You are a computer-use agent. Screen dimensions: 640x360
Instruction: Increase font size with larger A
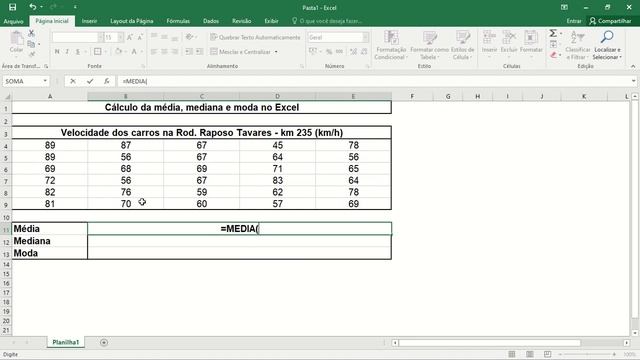tap(130, 38)
